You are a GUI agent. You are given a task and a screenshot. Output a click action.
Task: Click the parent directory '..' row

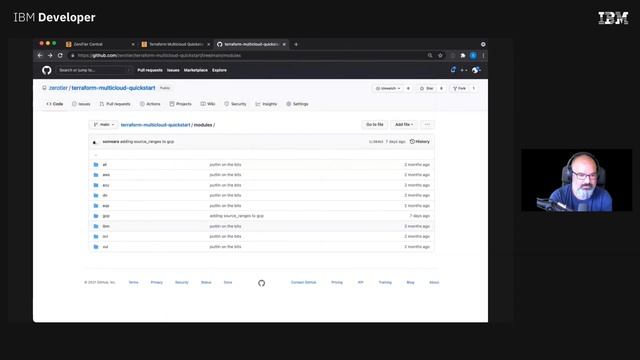pos(261,155)
